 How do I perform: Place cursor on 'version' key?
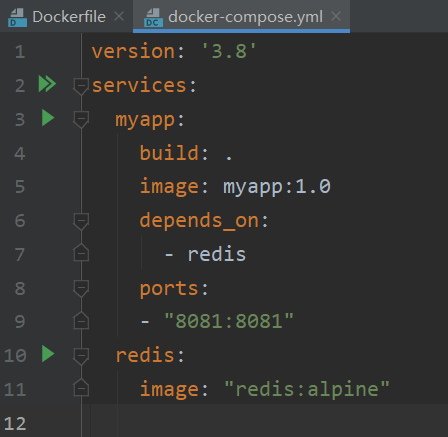(x=133, y=52)
